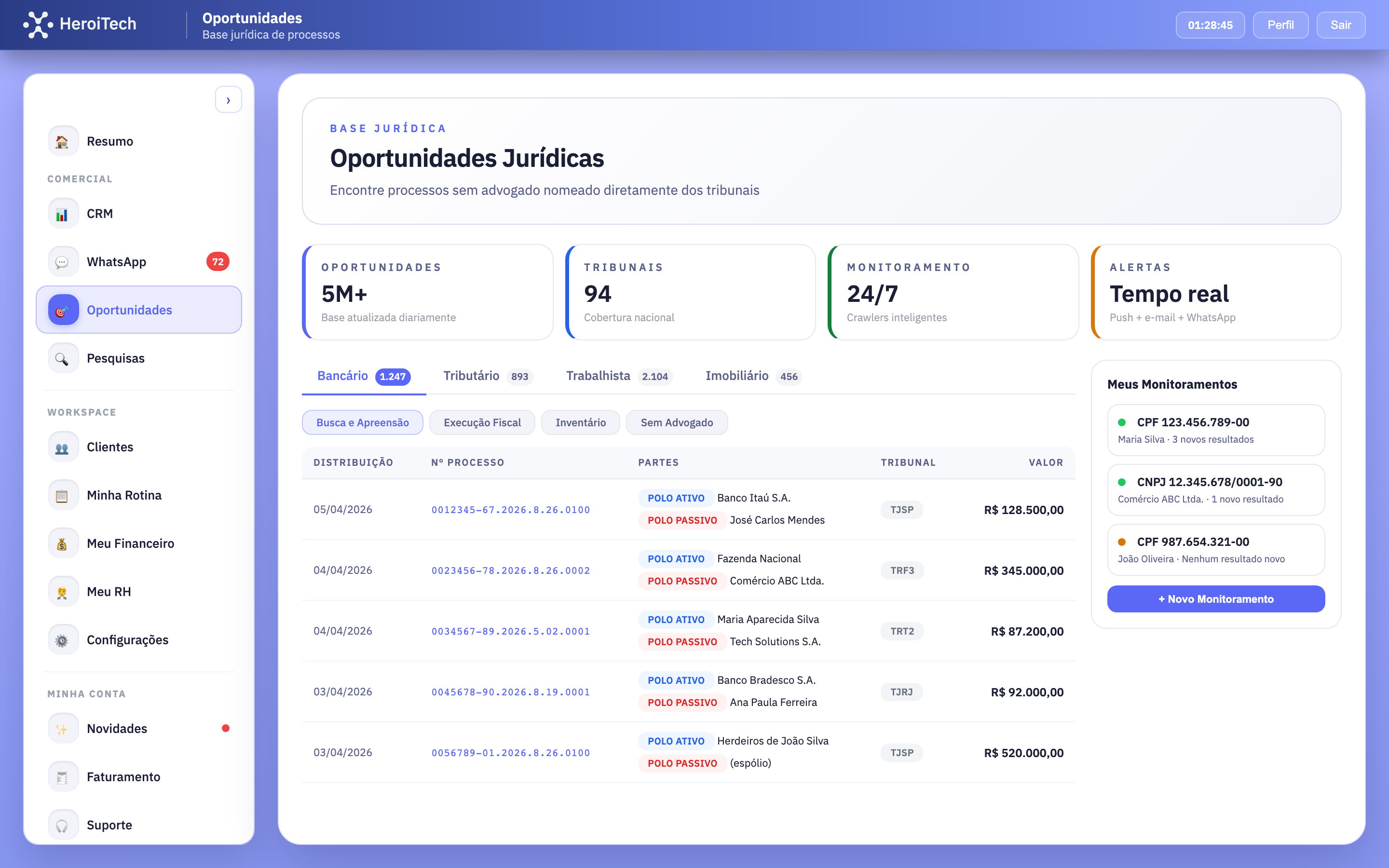Click the Perfil button in header
1389x868 pixels.
tap(1280, 25)
